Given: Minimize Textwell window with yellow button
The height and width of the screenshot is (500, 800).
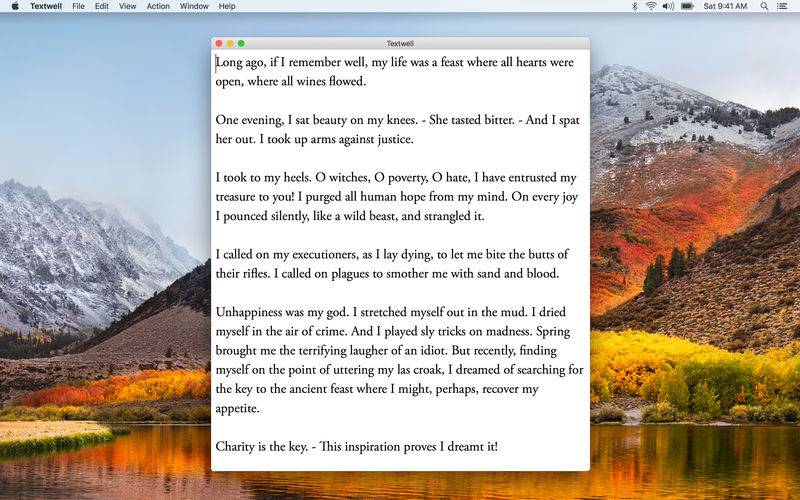Looking at the screenshot, I should (230, 43).
